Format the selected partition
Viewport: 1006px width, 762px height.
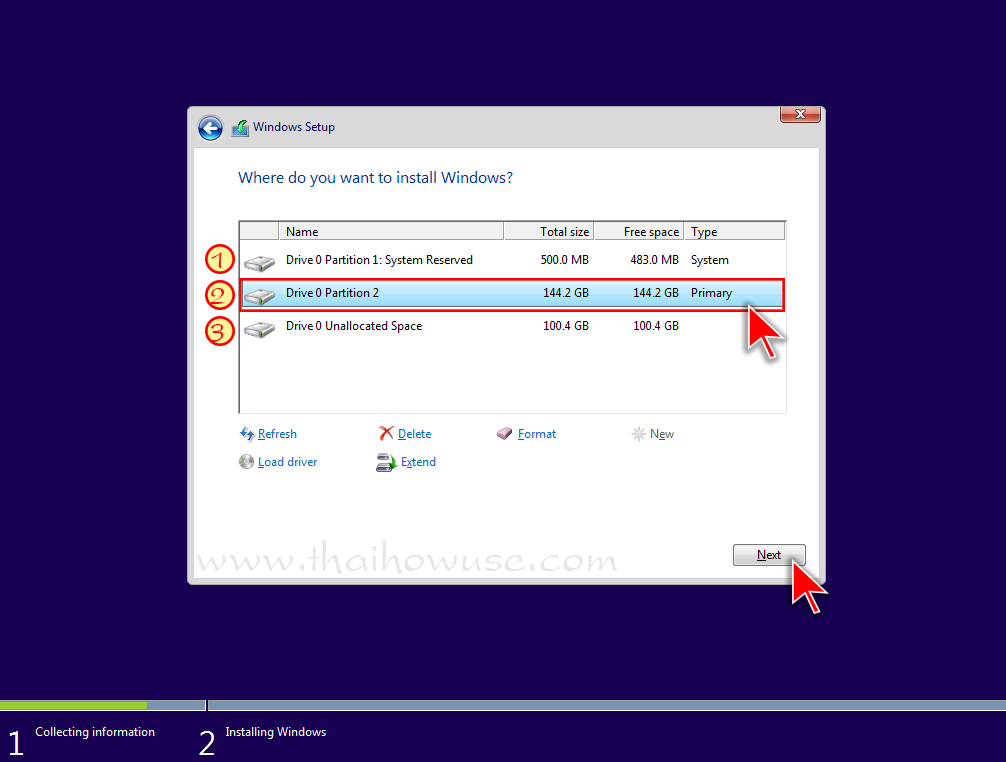537,434
